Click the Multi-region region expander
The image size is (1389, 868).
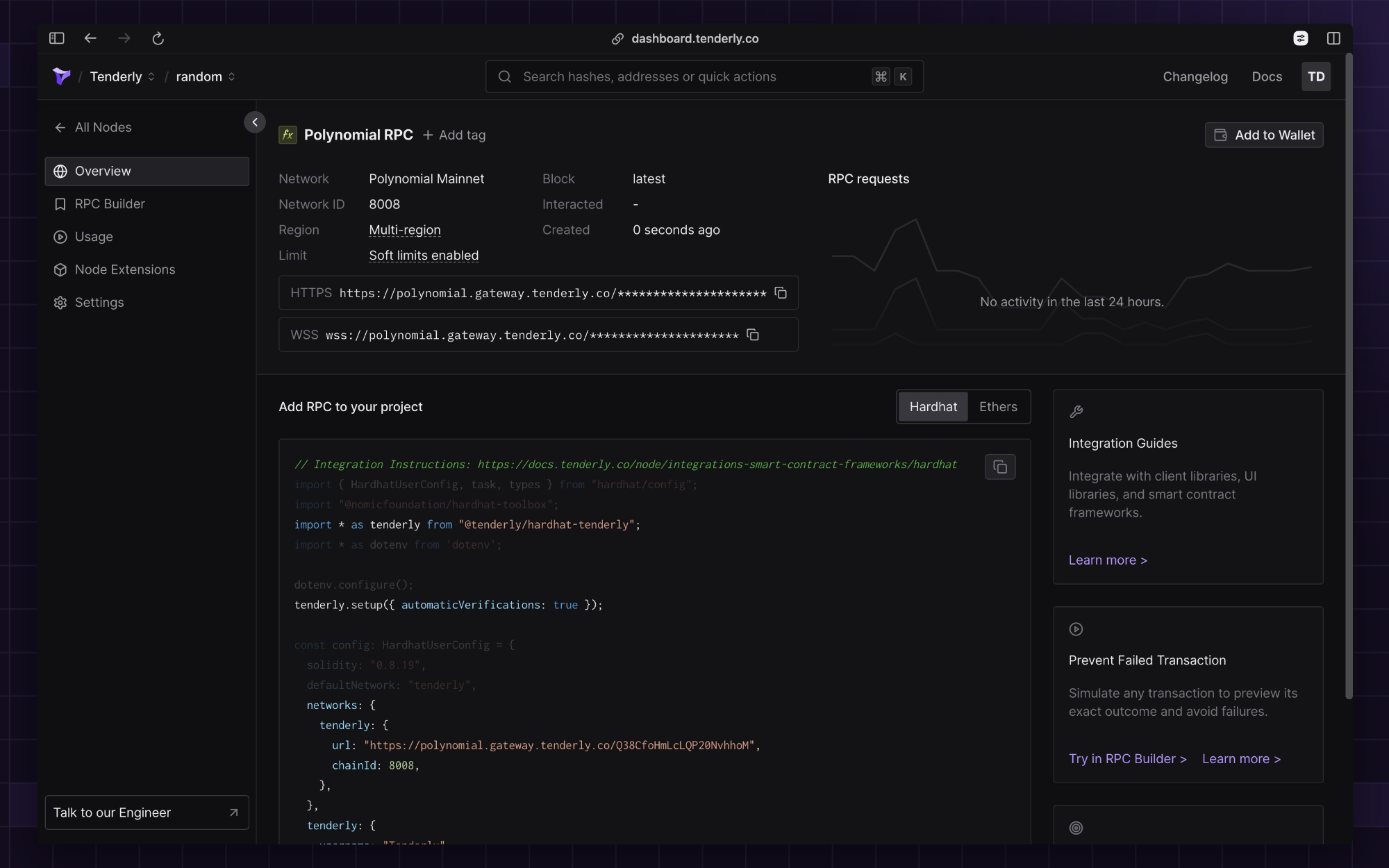405,229
